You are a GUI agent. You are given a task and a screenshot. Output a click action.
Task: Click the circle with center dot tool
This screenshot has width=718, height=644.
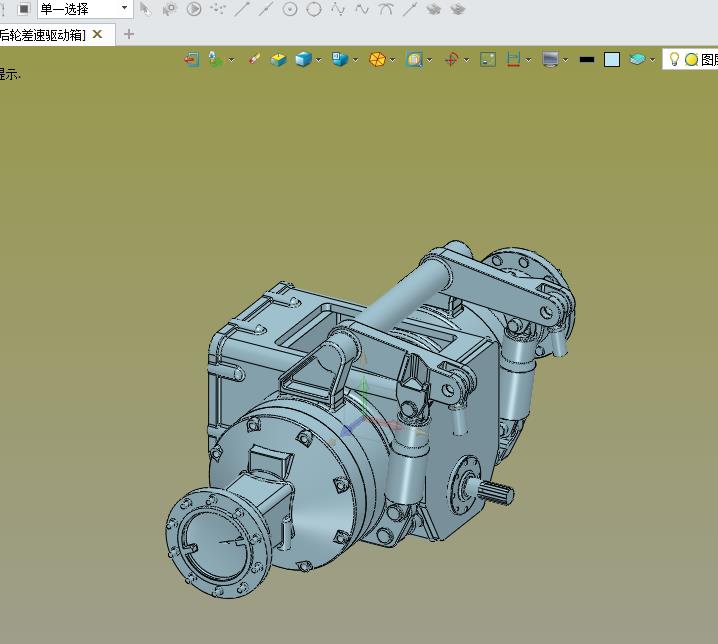click(290, 9)
